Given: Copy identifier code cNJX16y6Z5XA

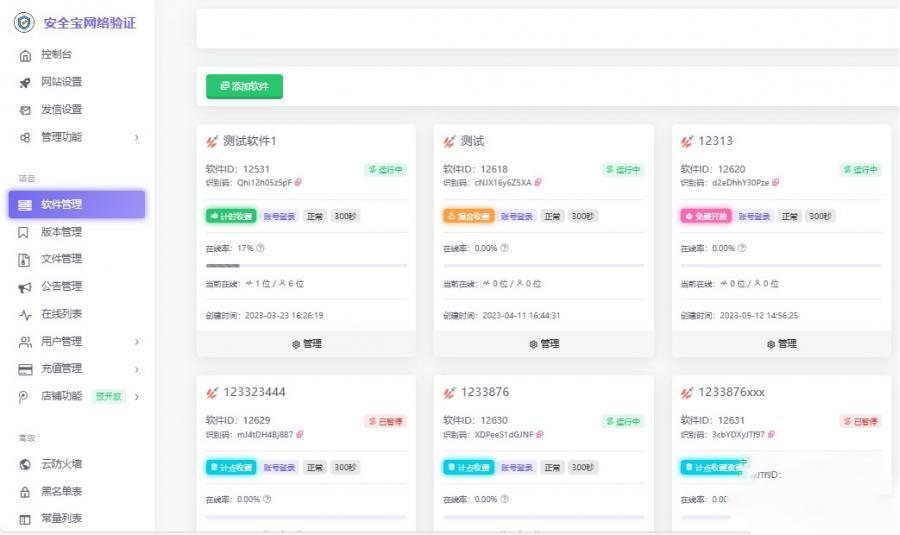Looking at the screenshot, I should [538, 183].
